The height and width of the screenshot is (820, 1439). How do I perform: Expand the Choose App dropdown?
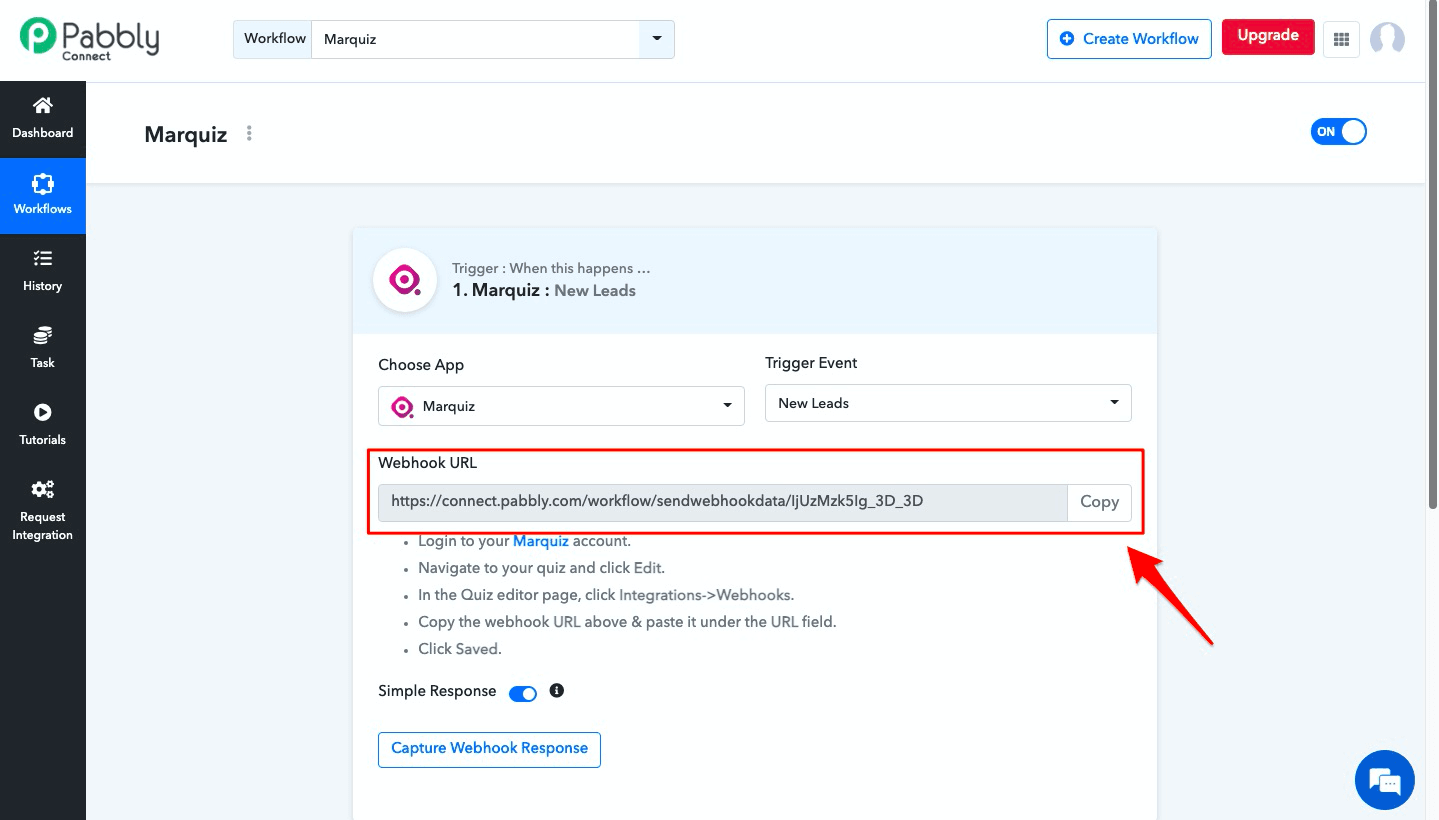click(561, 406)
